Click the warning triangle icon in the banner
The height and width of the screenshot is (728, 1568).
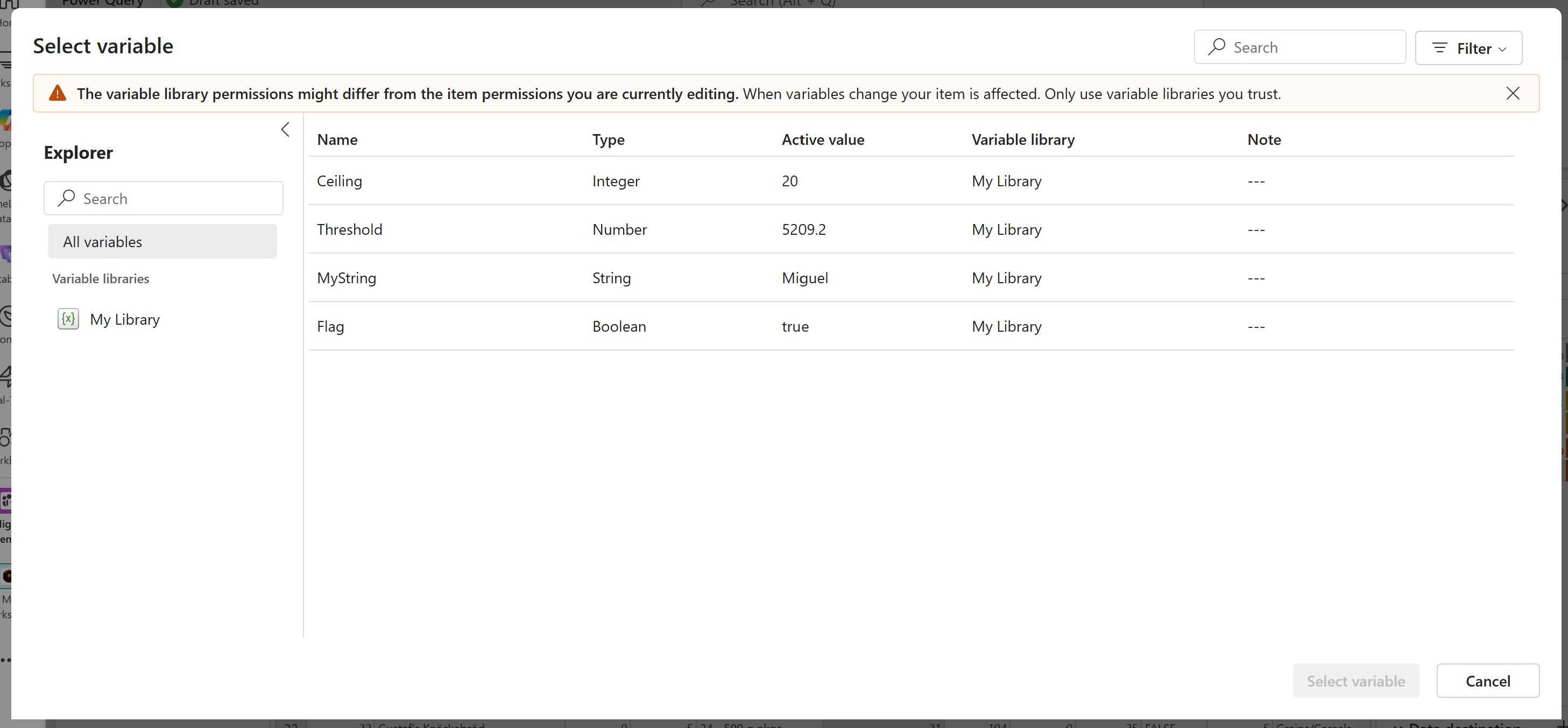pyautogui.click(x=56, y=93)
